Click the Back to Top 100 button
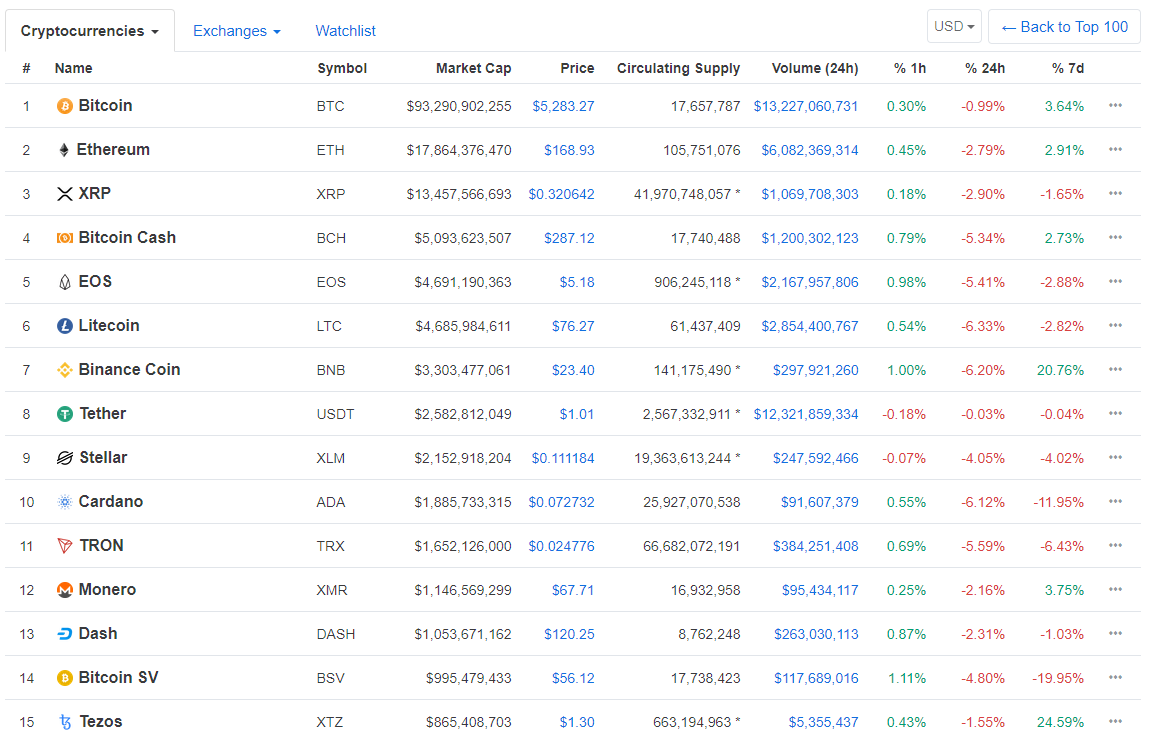Viewport: 1149px width, 741px height. 1064,26
